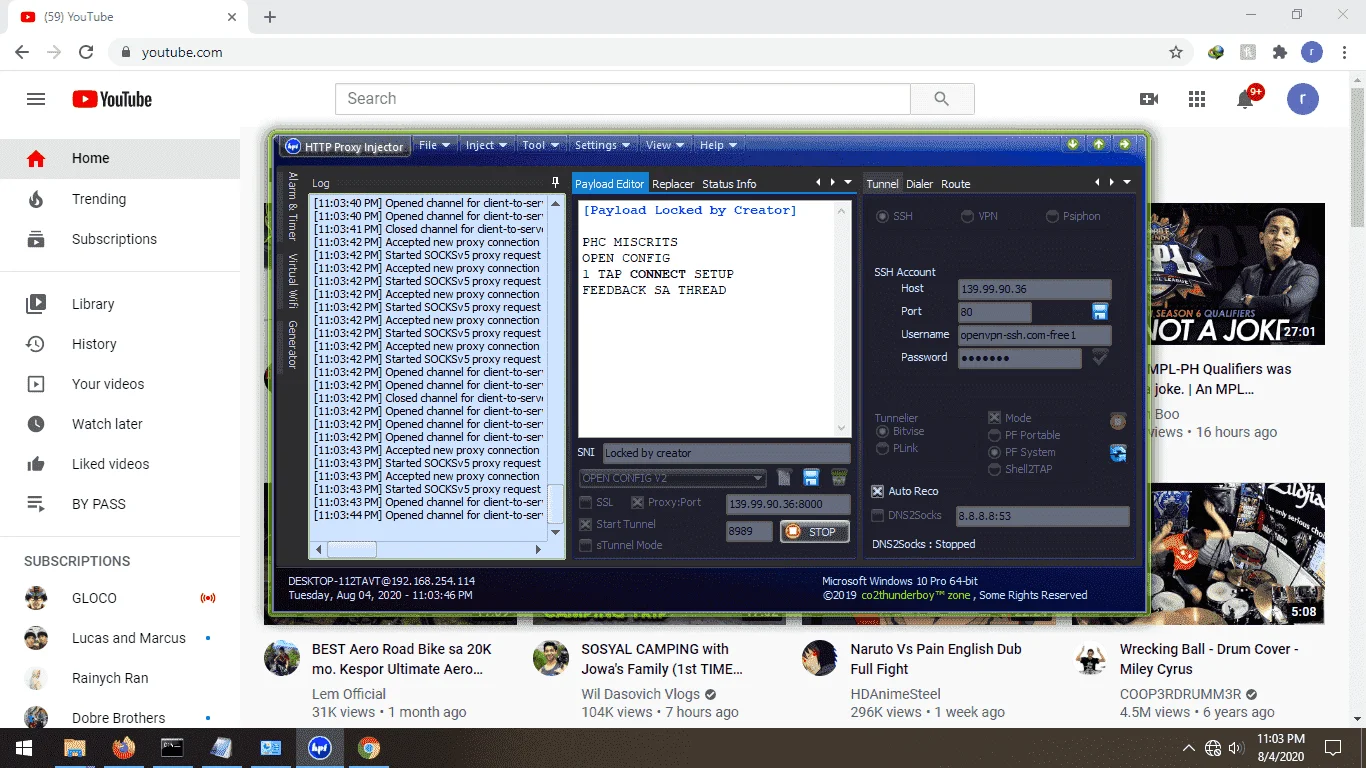Open Chrome extensions puzzle icon

1280,52
